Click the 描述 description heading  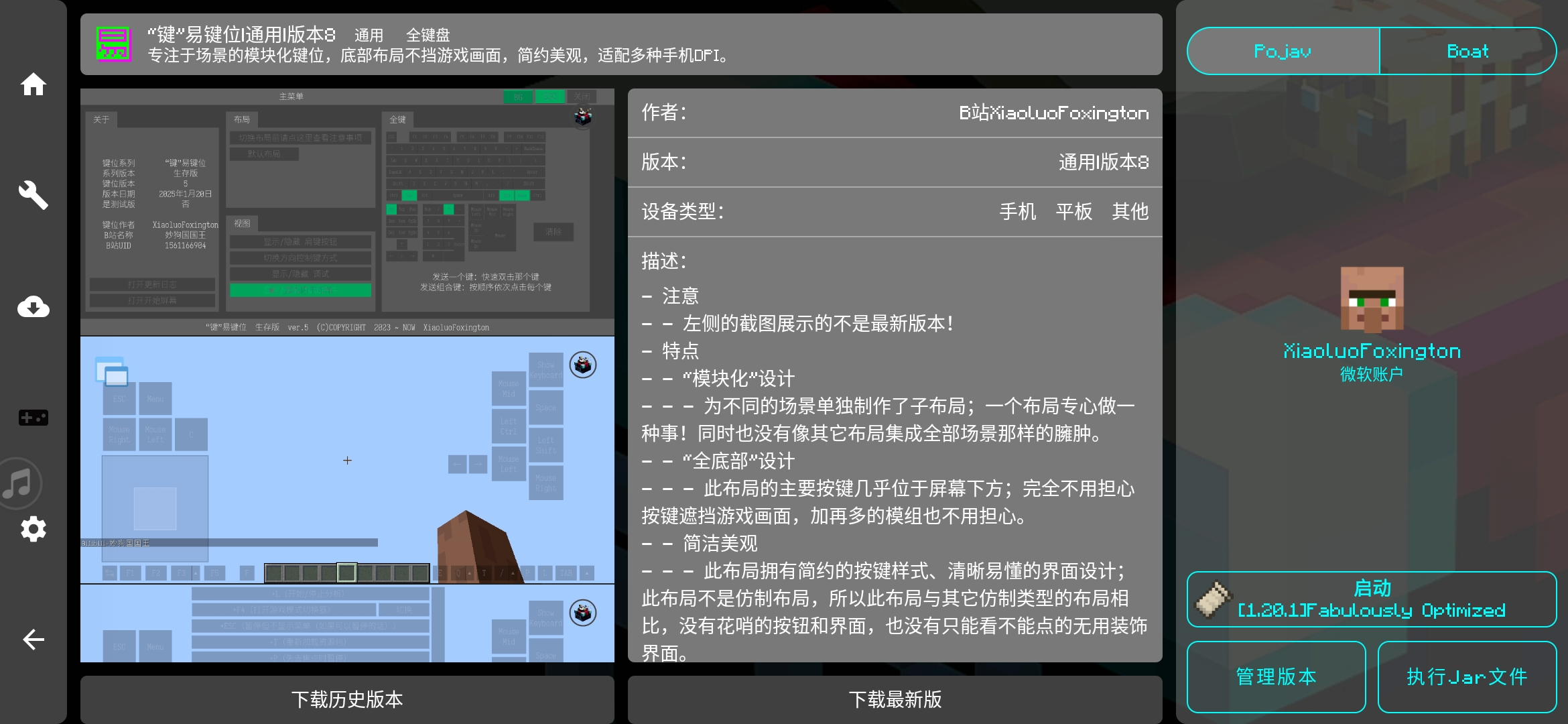click(x=664, y=261)
